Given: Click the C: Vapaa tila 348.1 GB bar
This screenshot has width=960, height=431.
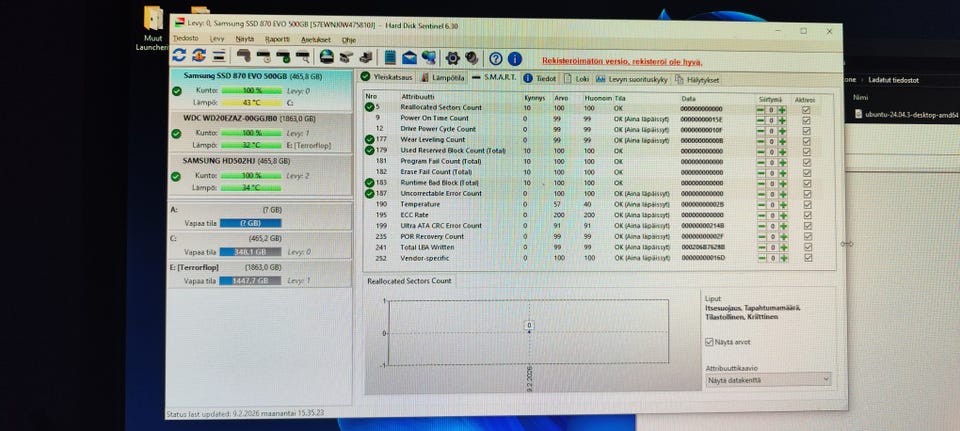Looking at the screenshot, I should (250, 252).
